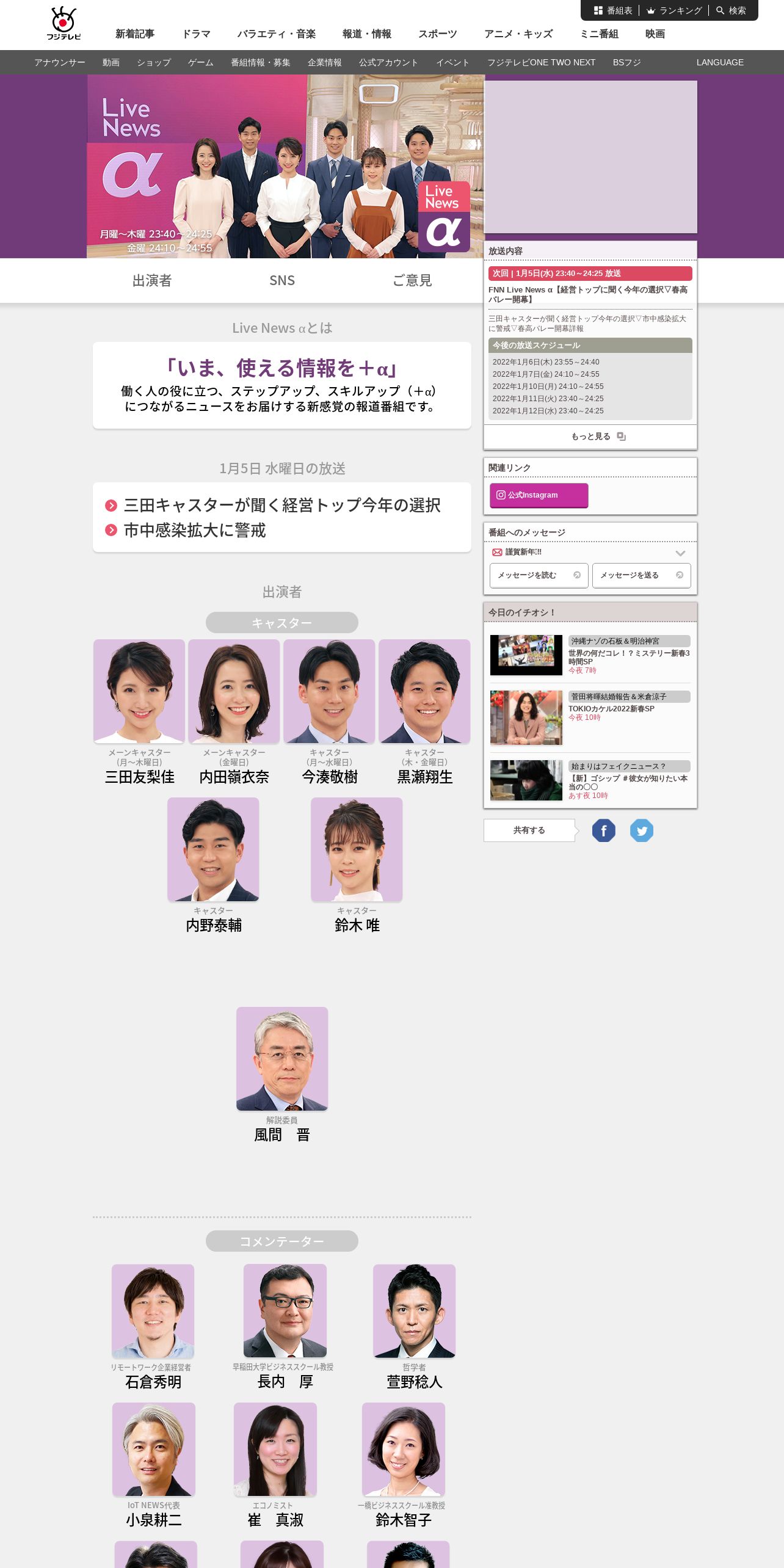Open 報道・情報 in main navigation

[x=367, y=34]
